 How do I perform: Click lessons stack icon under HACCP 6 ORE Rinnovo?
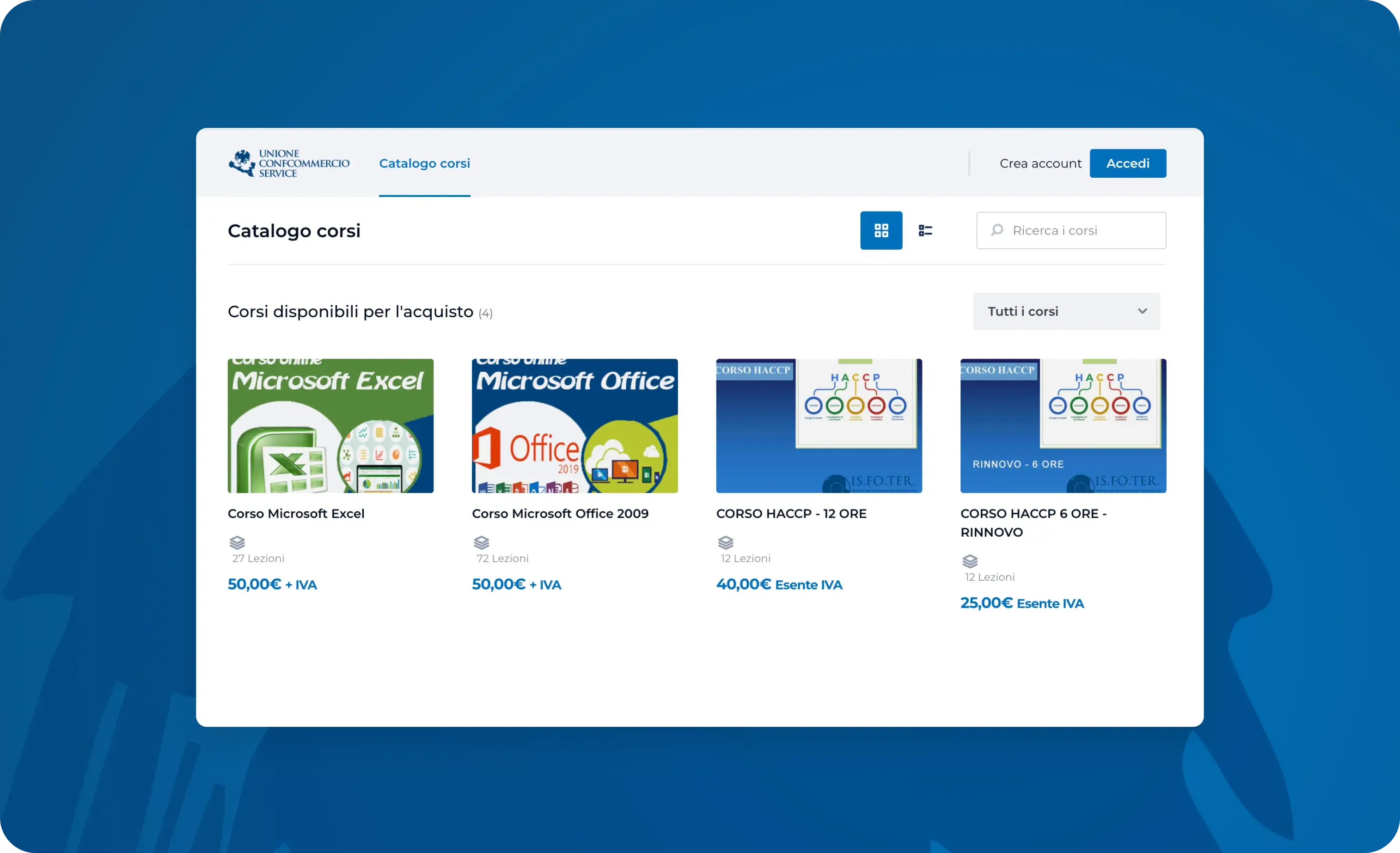pyautogui.click(x=970, y=561)
